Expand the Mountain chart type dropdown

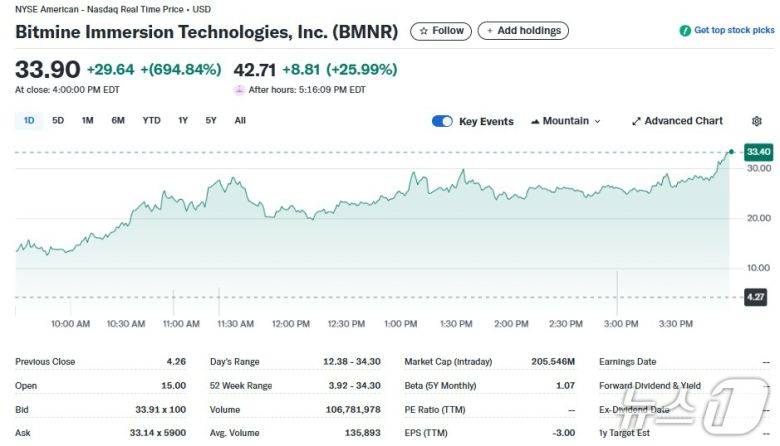tap(597, 121)
